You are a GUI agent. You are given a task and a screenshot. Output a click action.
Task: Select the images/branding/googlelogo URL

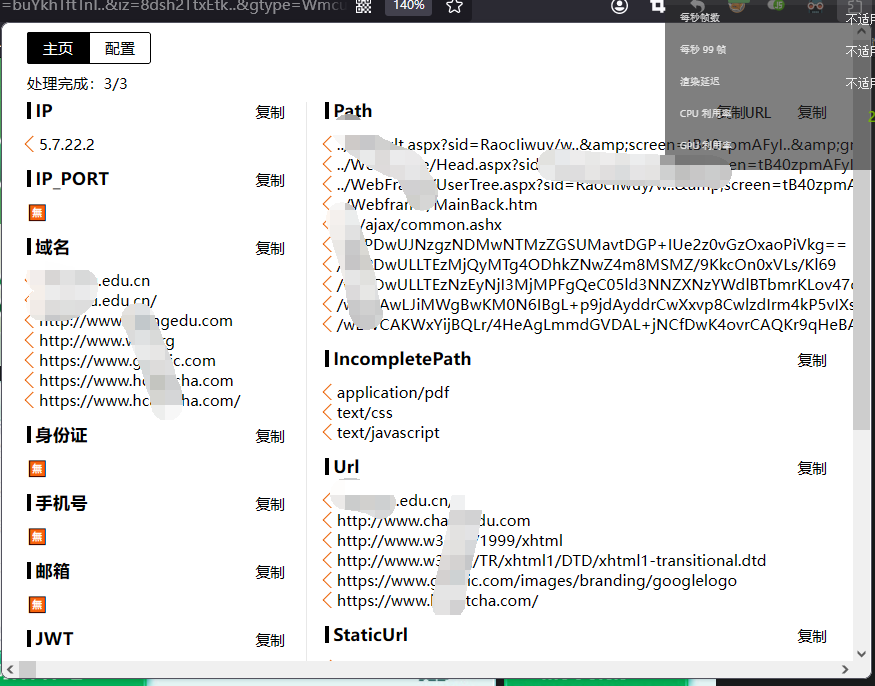click(537, 581)
